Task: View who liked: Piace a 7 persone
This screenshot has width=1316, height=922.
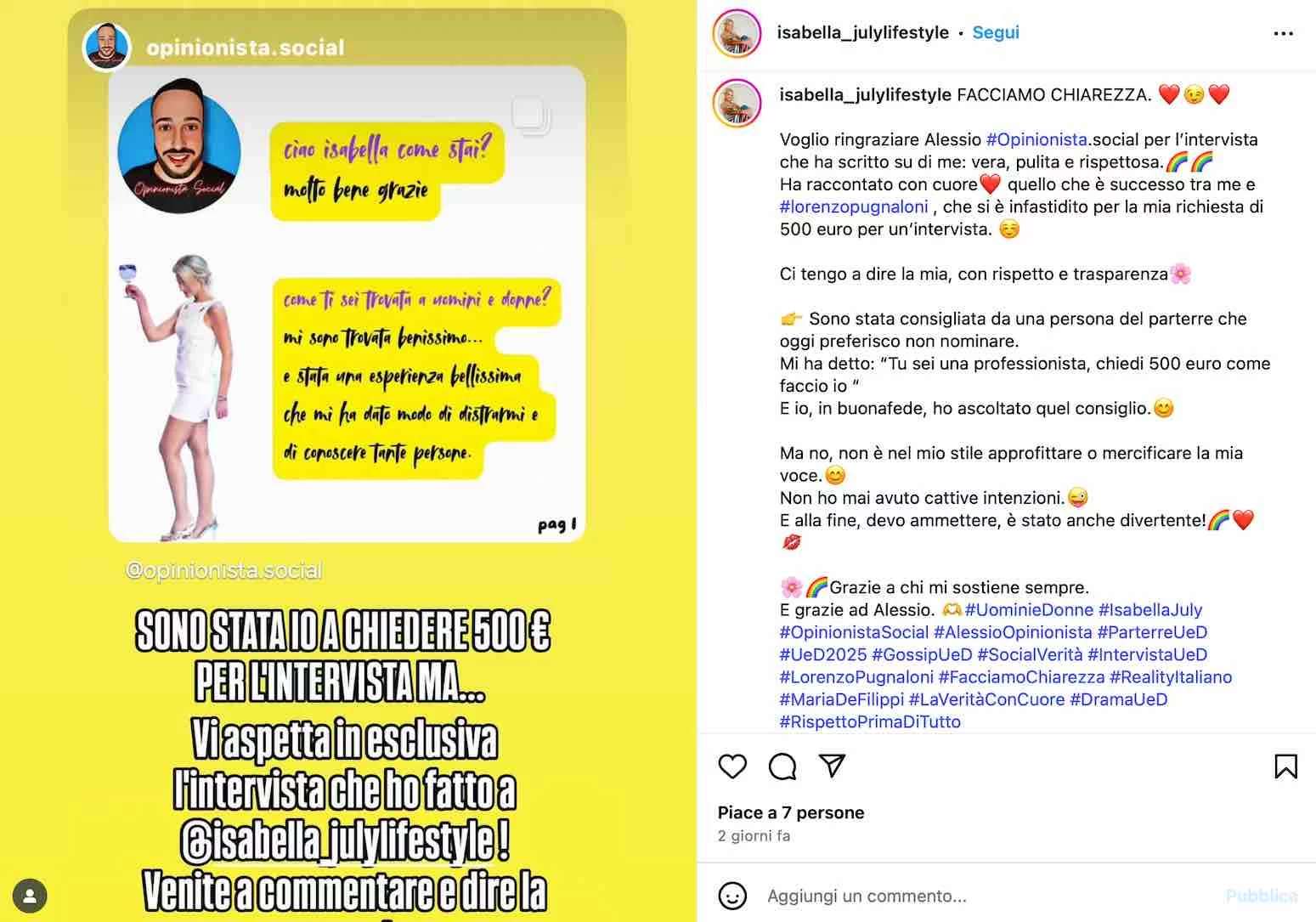Action: tap(791, 812)
